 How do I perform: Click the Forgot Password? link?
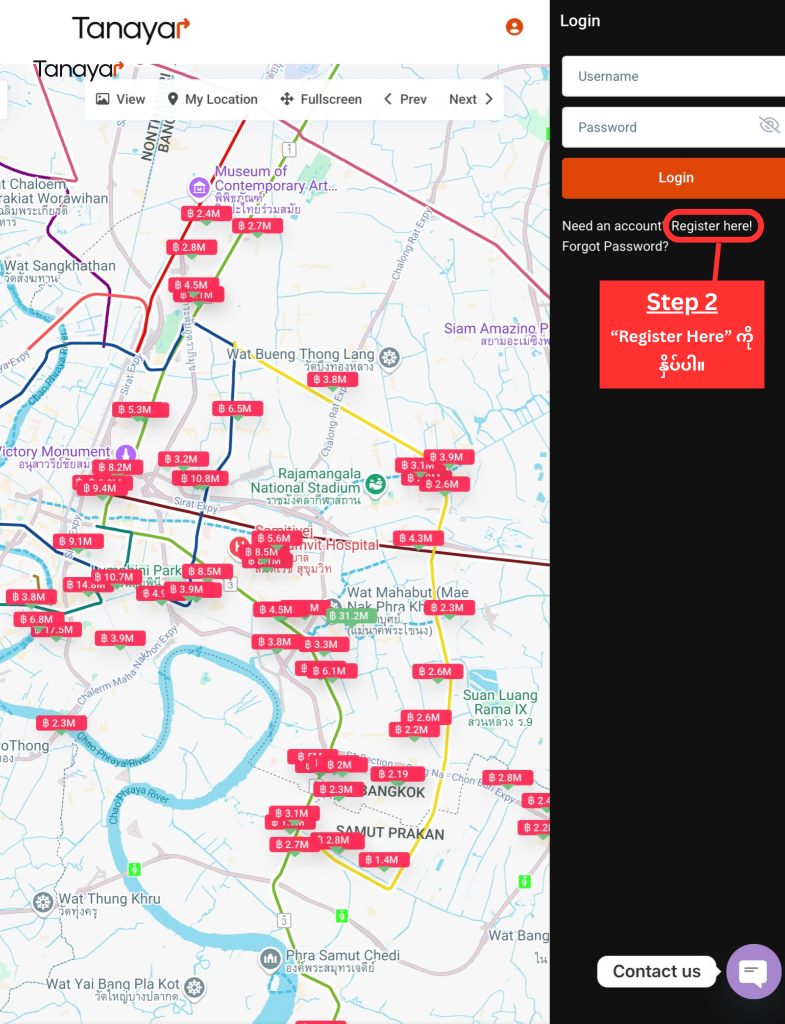pyautogui.click(x=615, y=246)
